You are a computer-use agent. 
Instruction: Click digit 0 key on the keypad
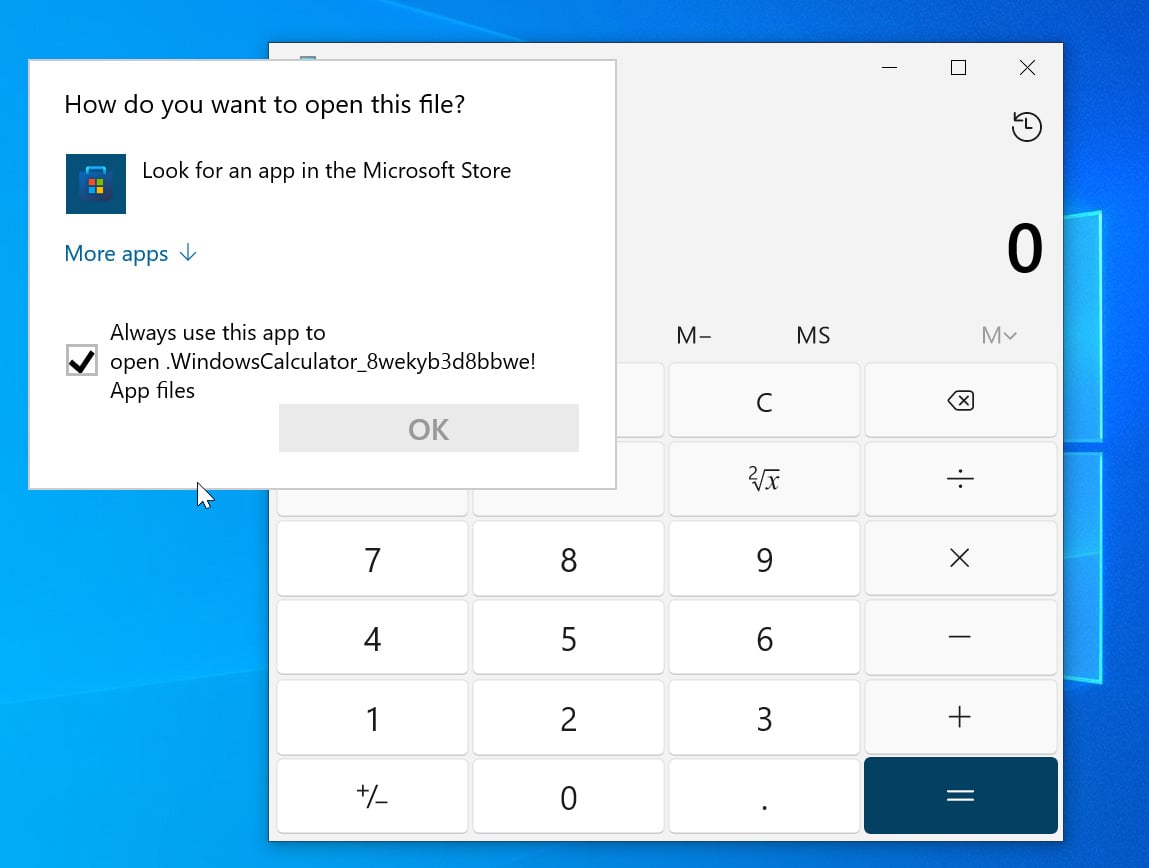click(568, 795)
